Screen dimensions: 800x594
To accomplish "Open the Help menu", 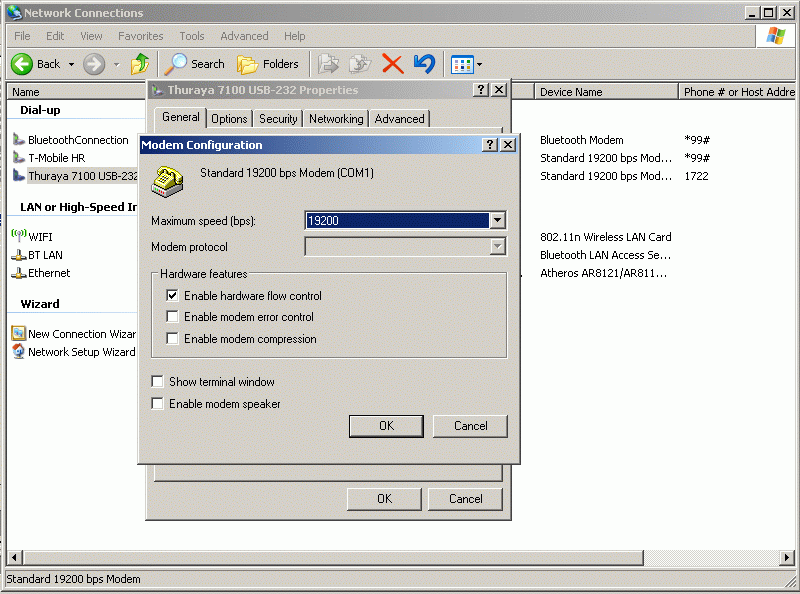I will (x=295, y=36).
